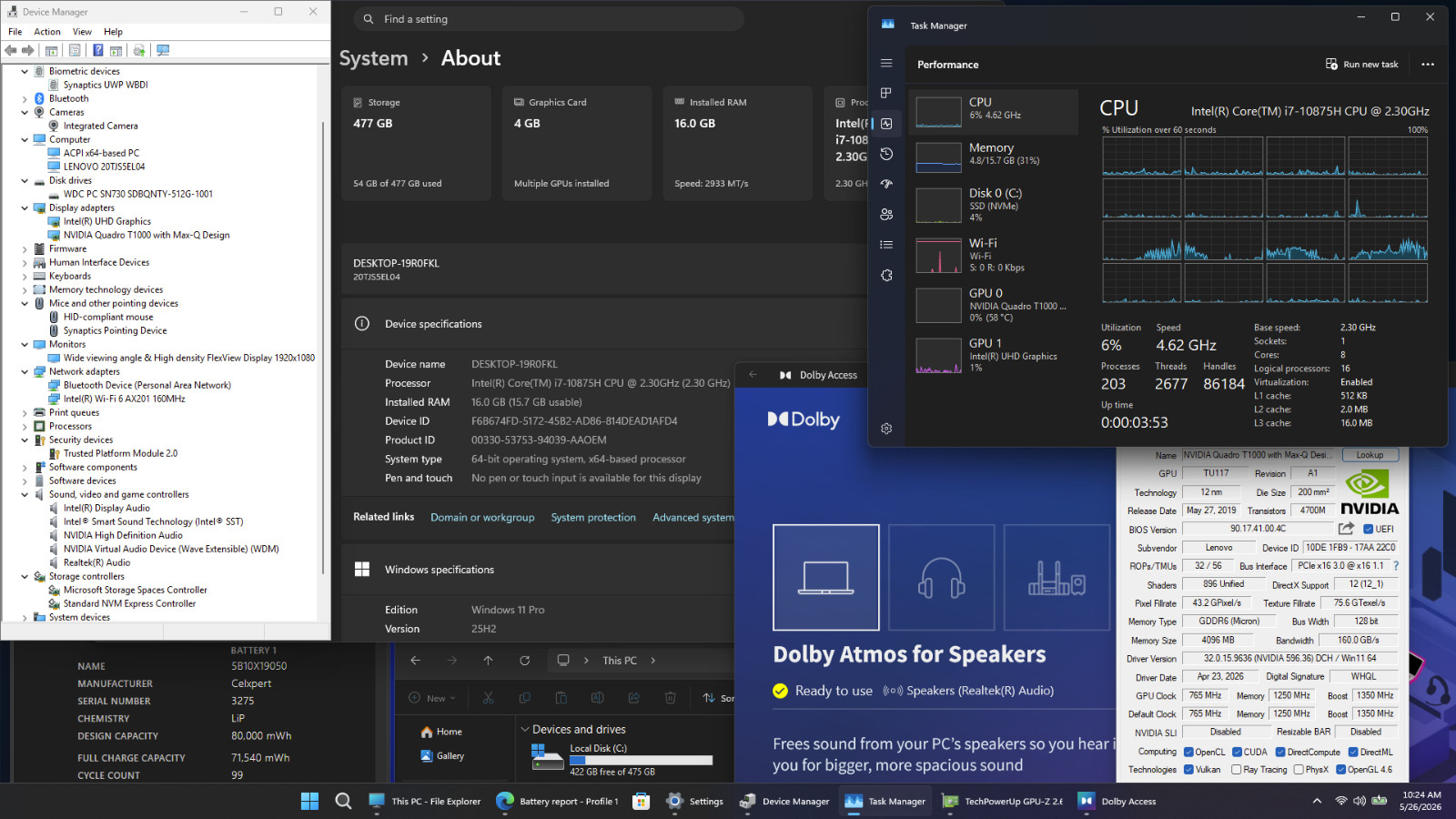Expand the Firmware node in Device Manager
This screenshot has height=819, width=1456.
[x=25, y=248]
